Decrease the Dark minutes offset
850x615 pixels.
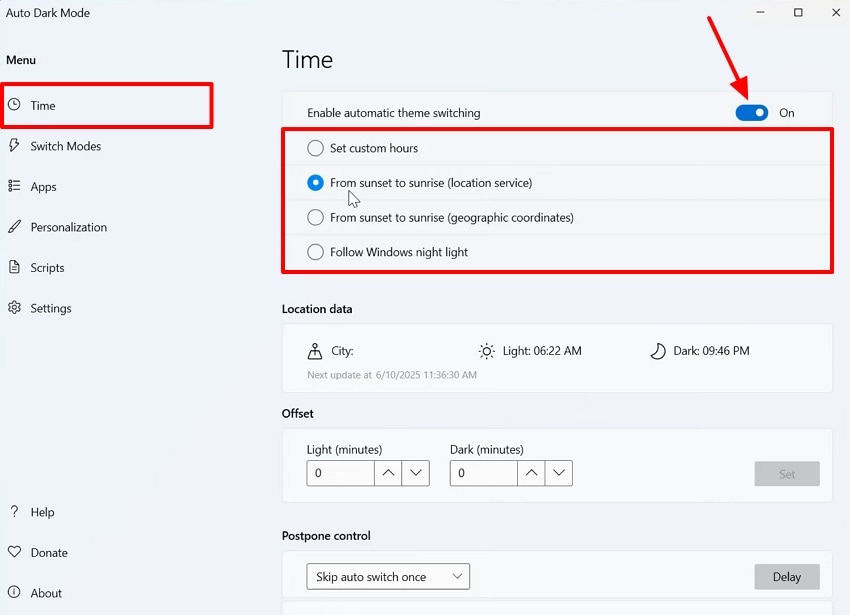coord(559,473)
